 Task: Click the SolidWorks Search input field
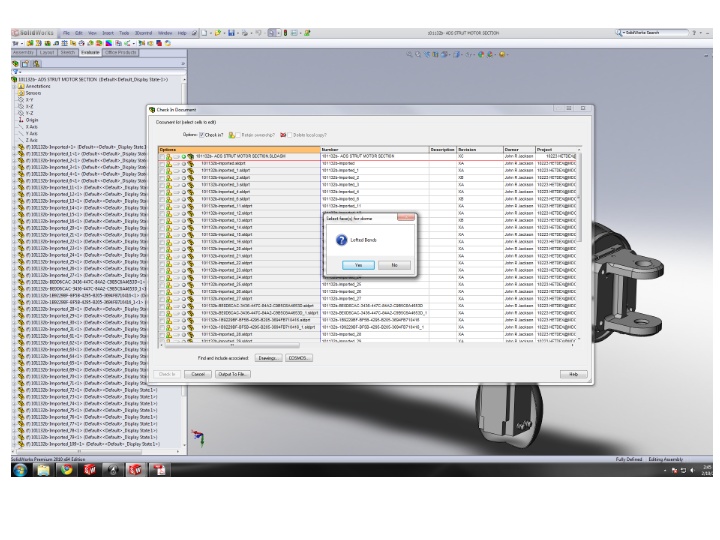657,33
